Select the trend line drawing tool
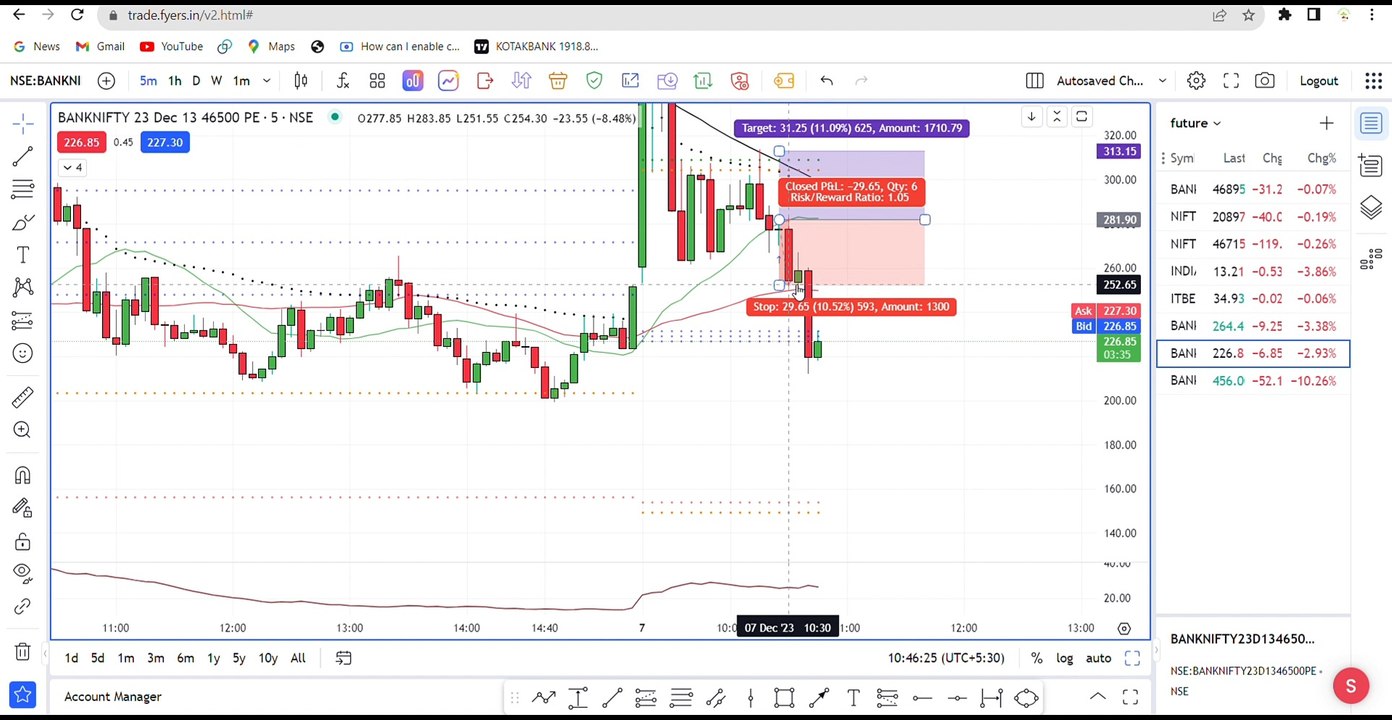This screenshot has width=1392, height=720. 22,156
